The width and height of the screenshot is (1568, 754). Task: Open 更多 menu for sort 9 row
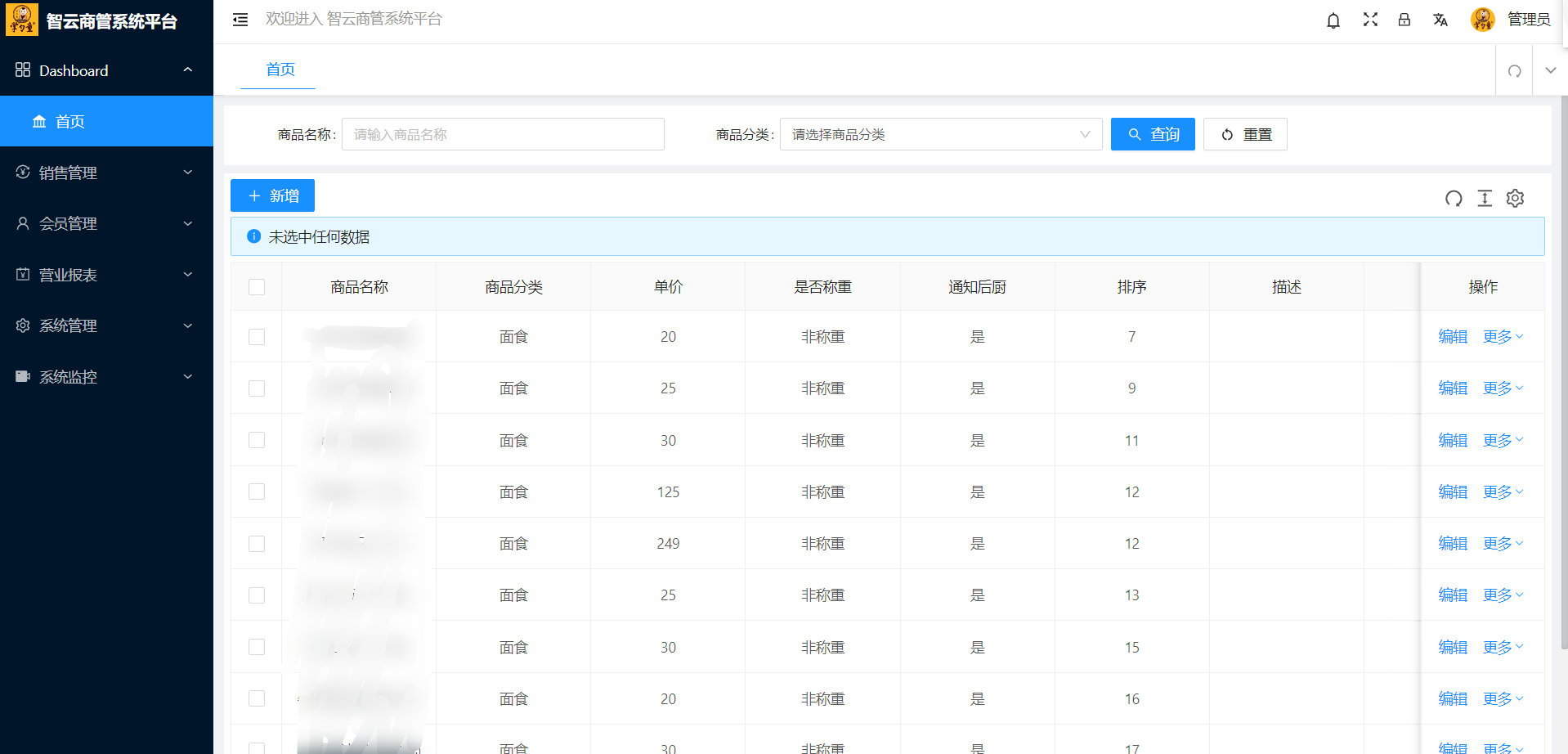[x=1503, y=388]
